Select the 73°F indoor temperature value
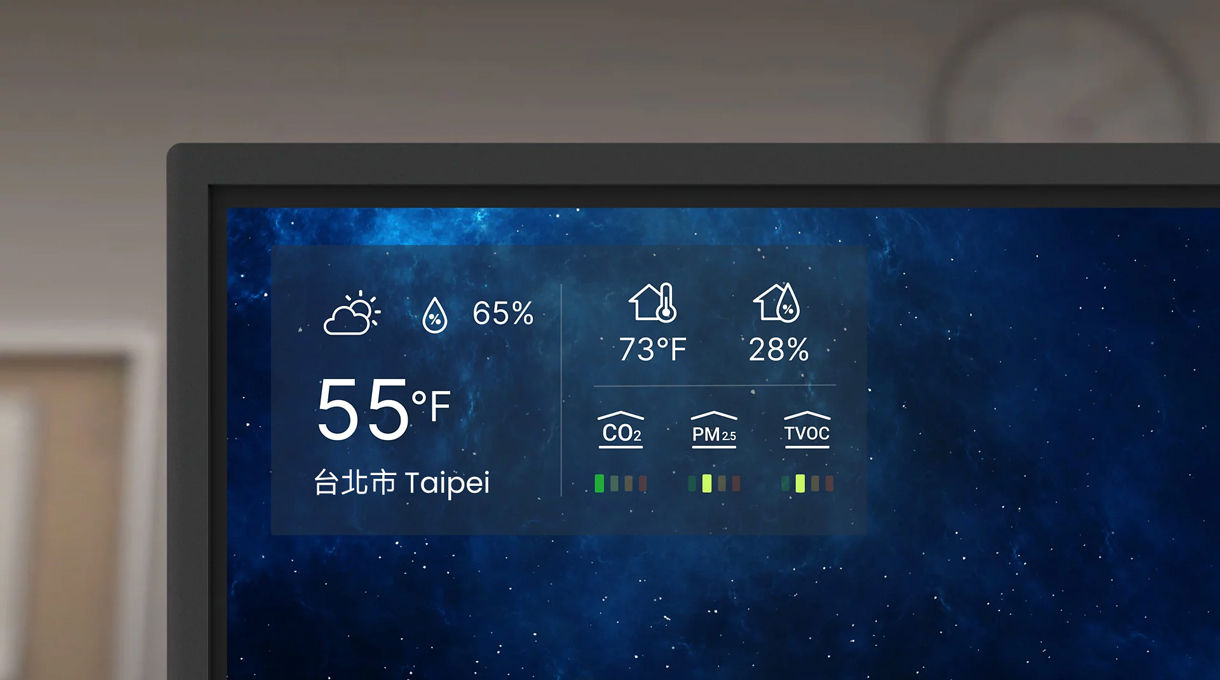Viewport: 1220px width, 680px height. click(653, 350)
